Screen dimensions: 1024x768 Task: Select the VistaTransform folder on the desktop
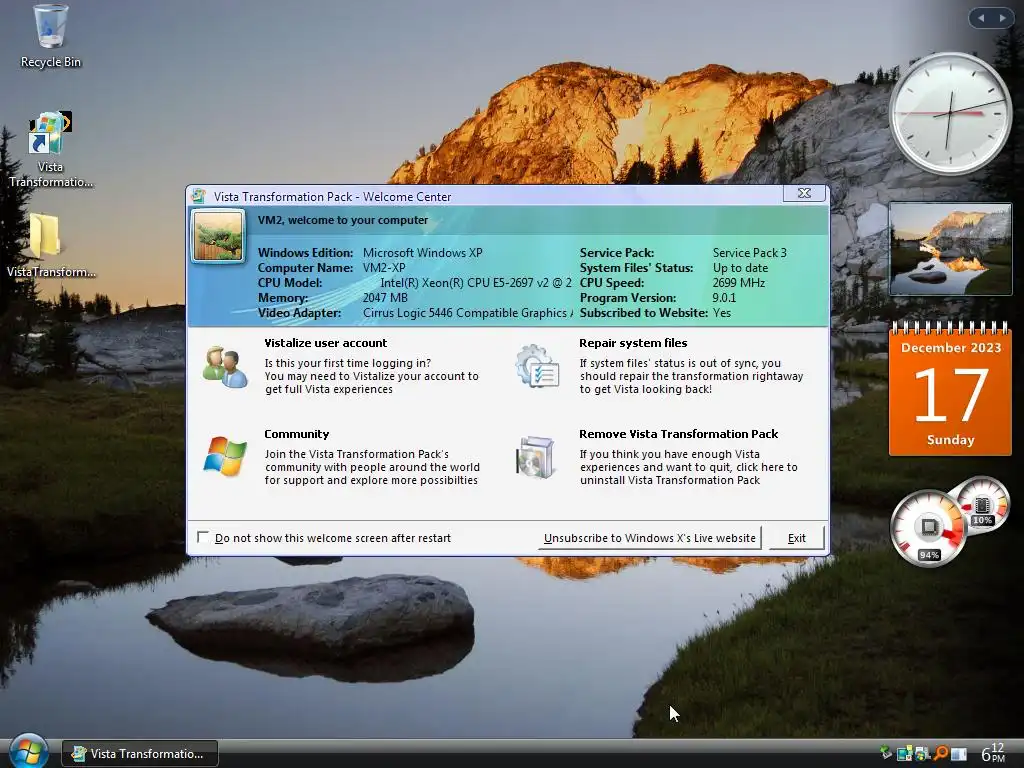[x=50, y=245]
